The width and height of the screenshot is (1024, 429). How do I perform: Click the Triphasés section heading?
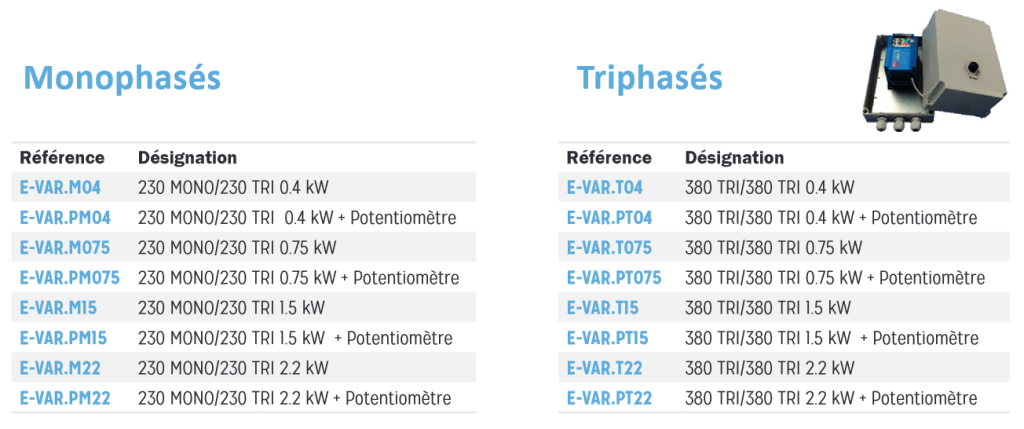coord(650,78)
